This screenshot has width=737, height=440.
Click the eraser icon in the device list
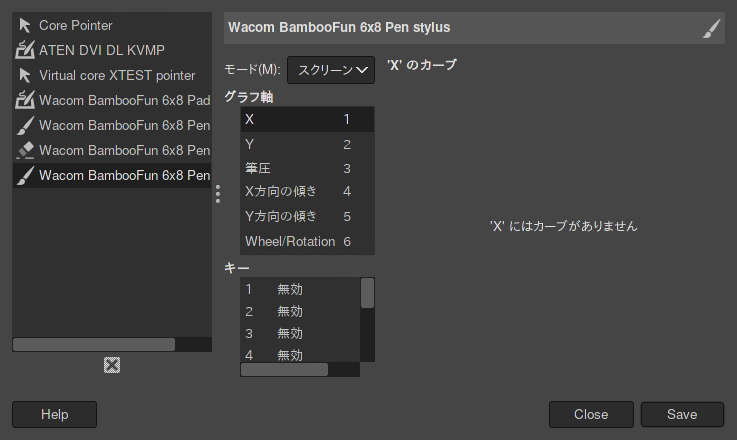pos(25,150)
